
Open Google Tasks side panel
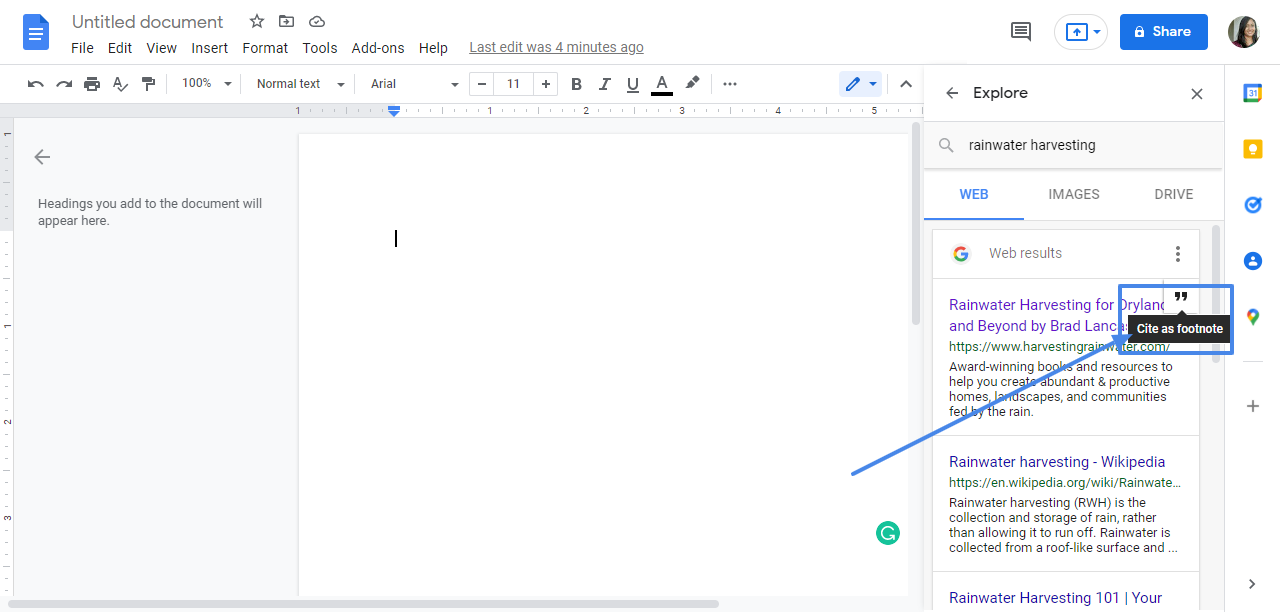[x=1252, y=205]
